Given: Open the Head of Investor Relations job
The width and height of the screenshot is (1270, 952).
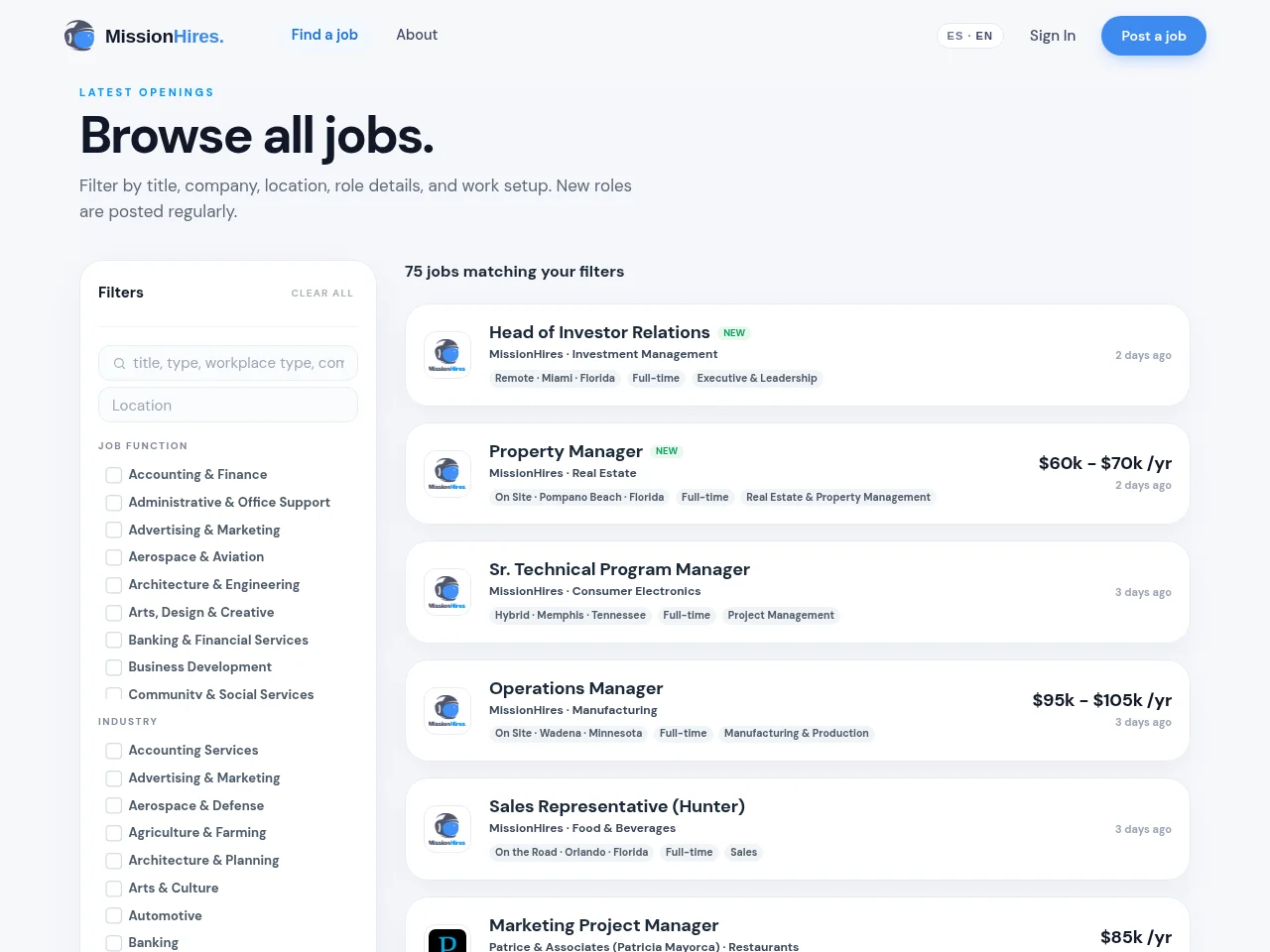Looking at the screenshot, I should coord(599,332).
